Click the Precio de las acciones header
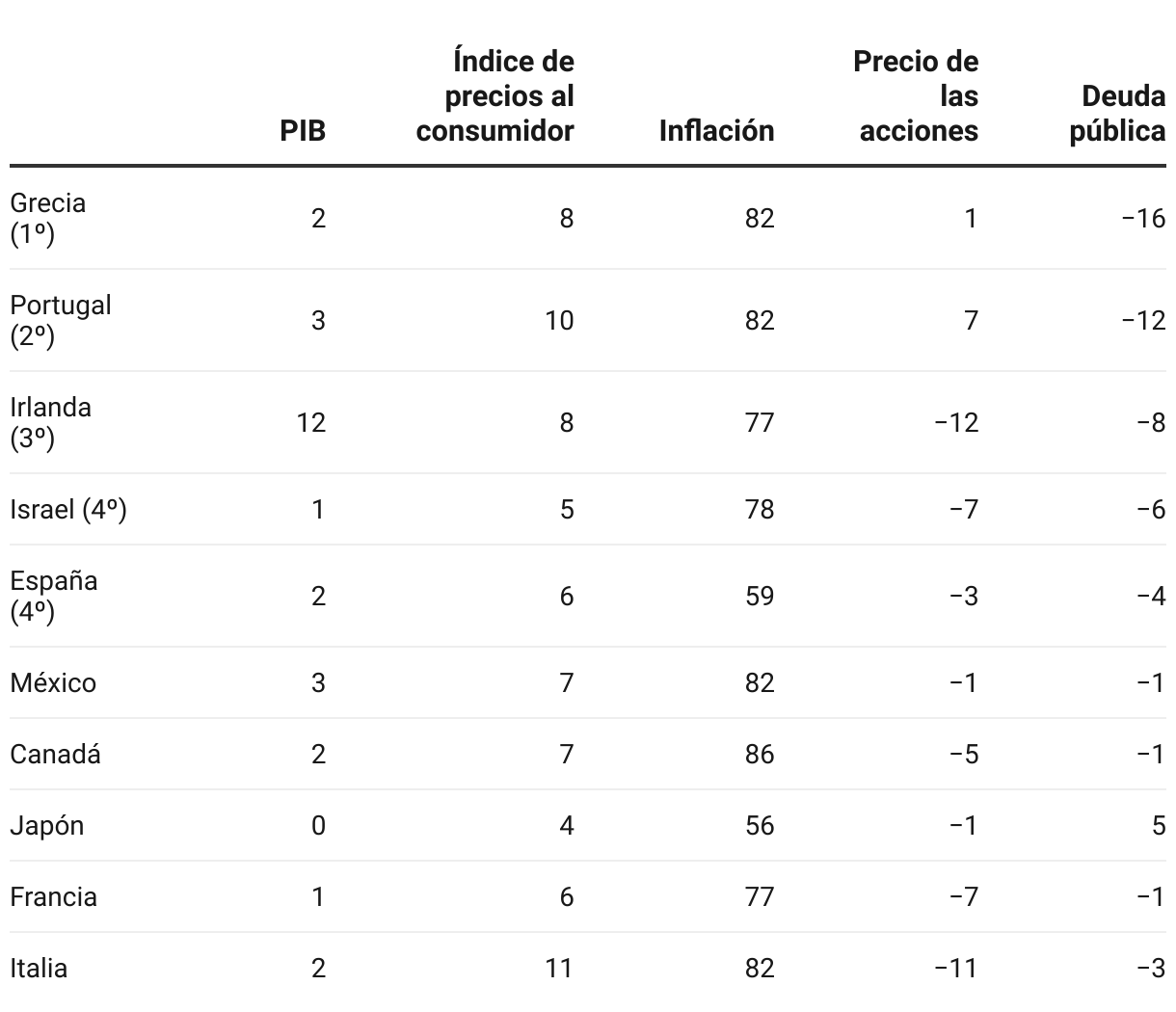 tap(917, 96)
